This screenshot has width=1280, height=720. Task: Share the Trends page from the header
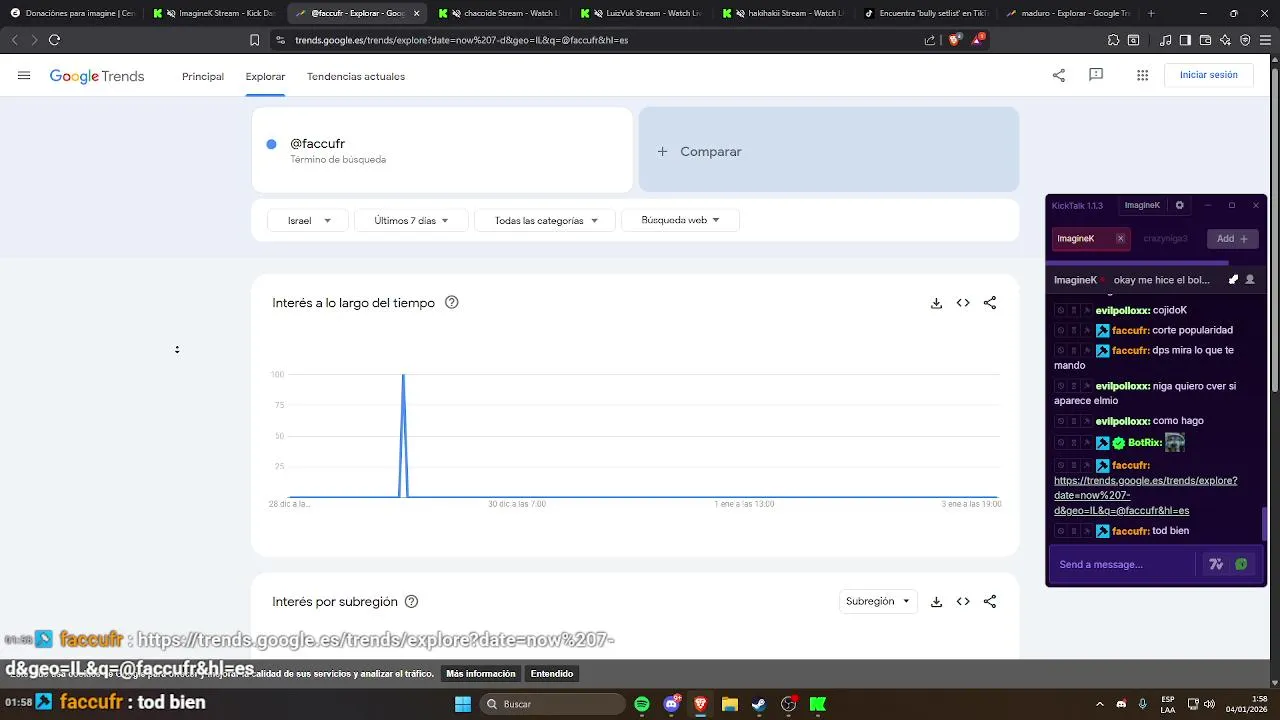pos(1059,75)
